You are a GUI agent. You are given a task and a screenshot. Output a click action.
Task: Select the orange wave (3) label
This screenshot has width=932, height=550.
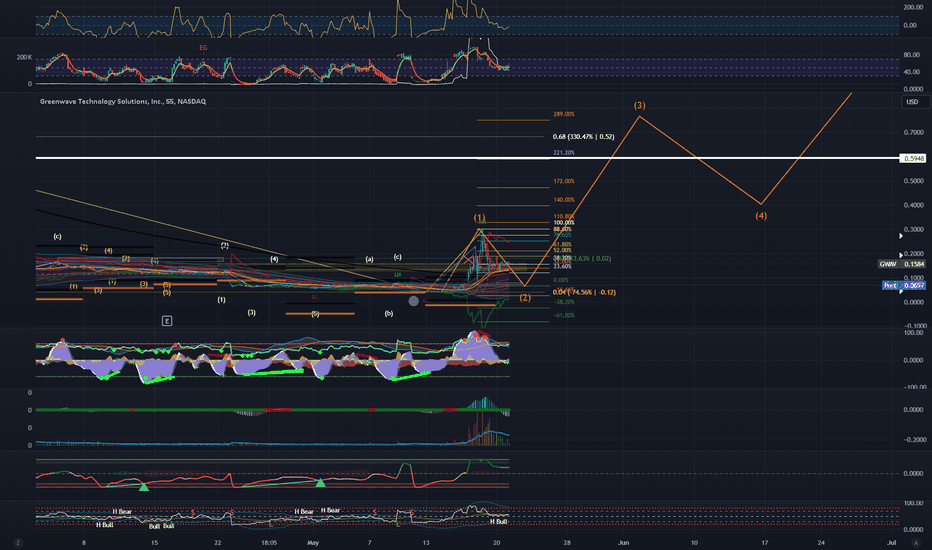(x=639, y=105)
